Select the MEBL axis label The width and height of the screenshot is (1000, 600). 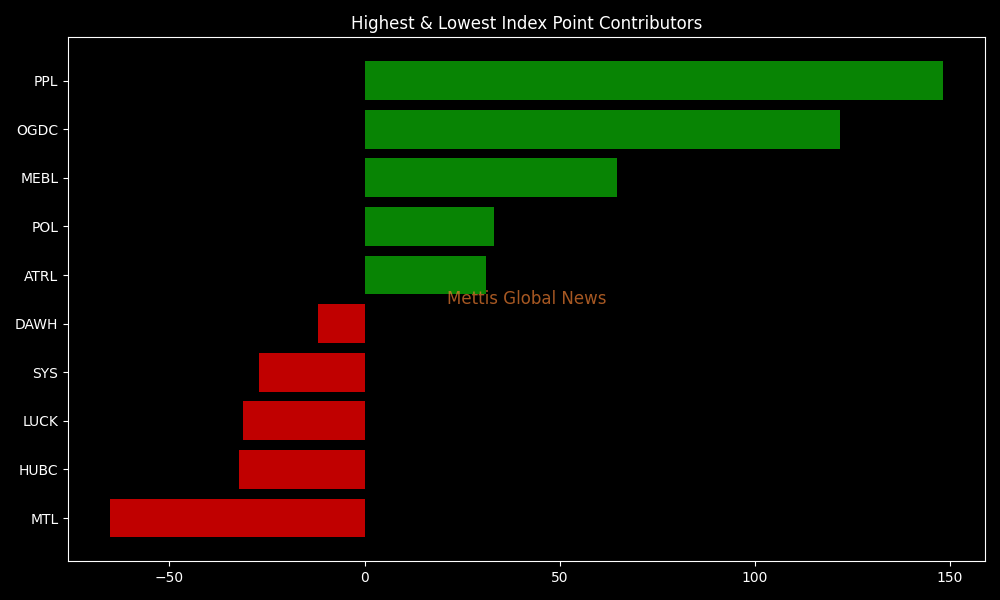pos(39,179)
